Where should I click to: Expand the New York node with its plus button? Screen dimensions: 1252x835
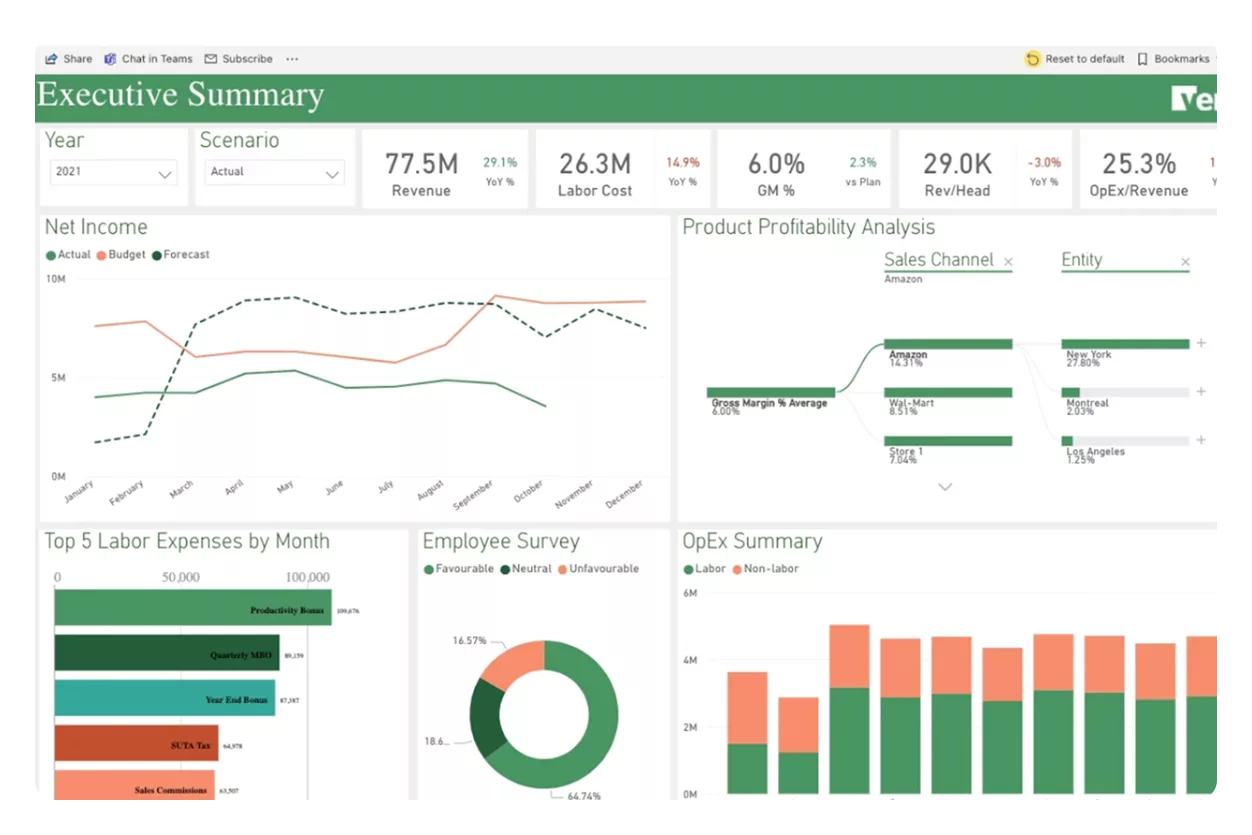click(1199, 342)
